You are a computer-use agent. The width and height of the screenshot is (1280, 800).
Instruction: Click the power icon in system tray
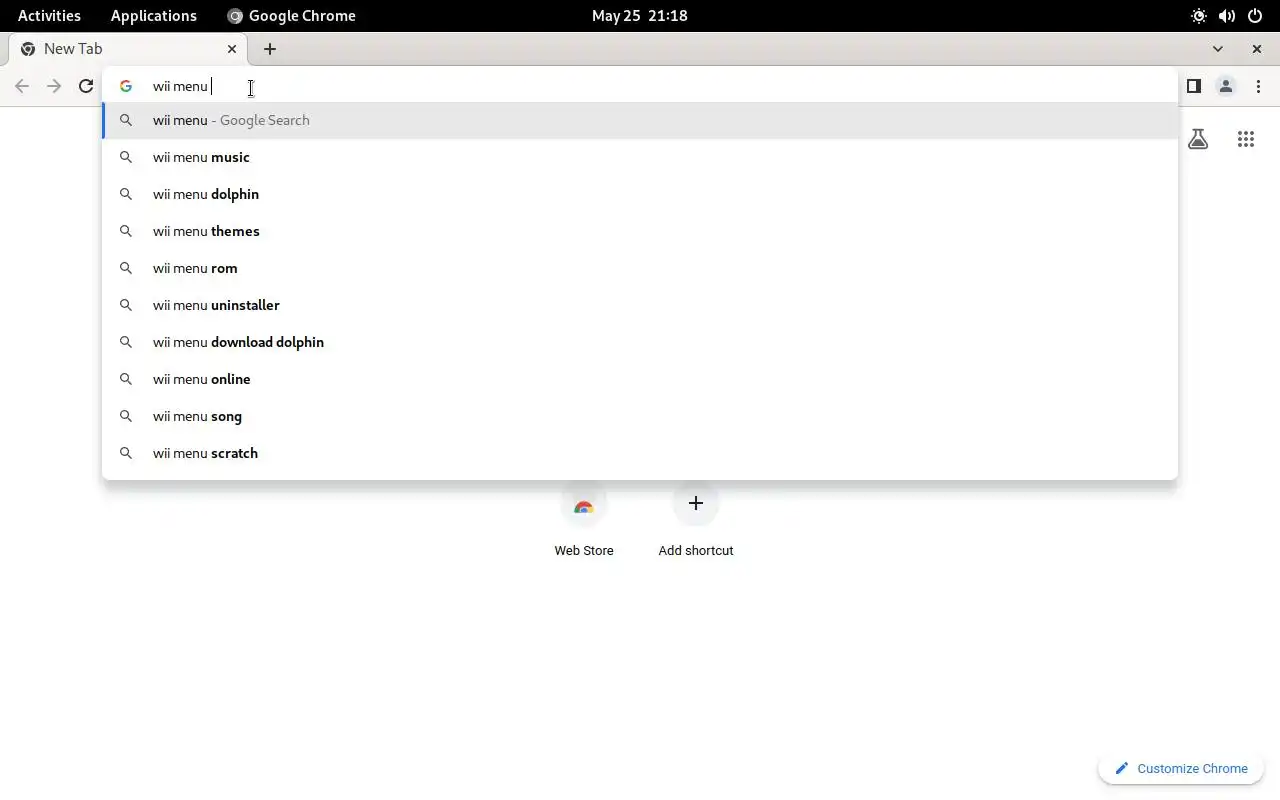pyautogui.click(x=1255, y=16)
